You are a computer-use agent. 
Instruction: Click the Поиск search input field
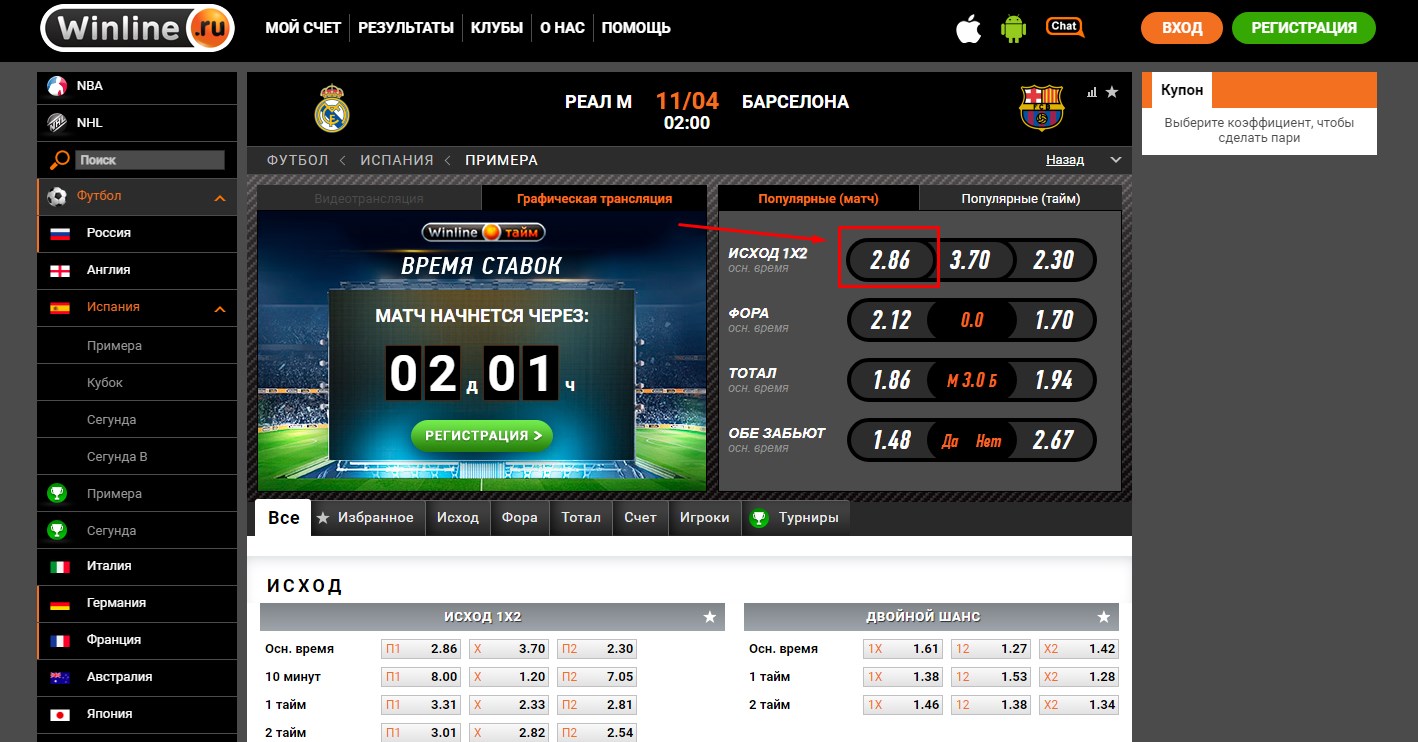150,160
